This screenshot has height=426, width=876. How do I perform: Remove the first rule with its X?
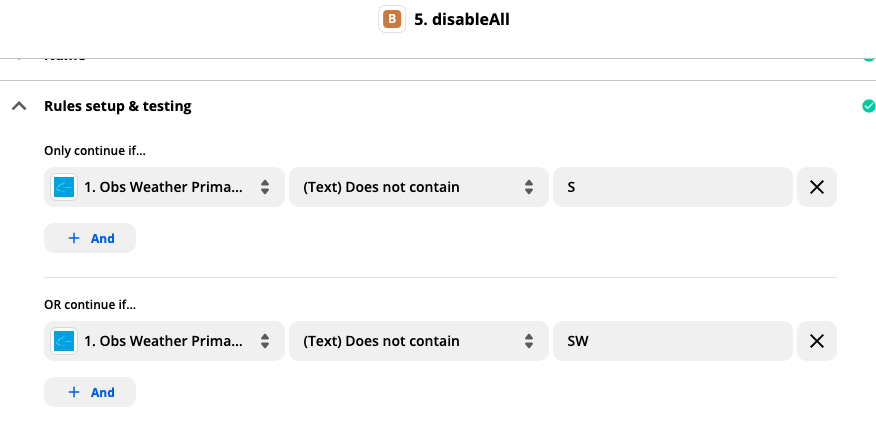816,187
